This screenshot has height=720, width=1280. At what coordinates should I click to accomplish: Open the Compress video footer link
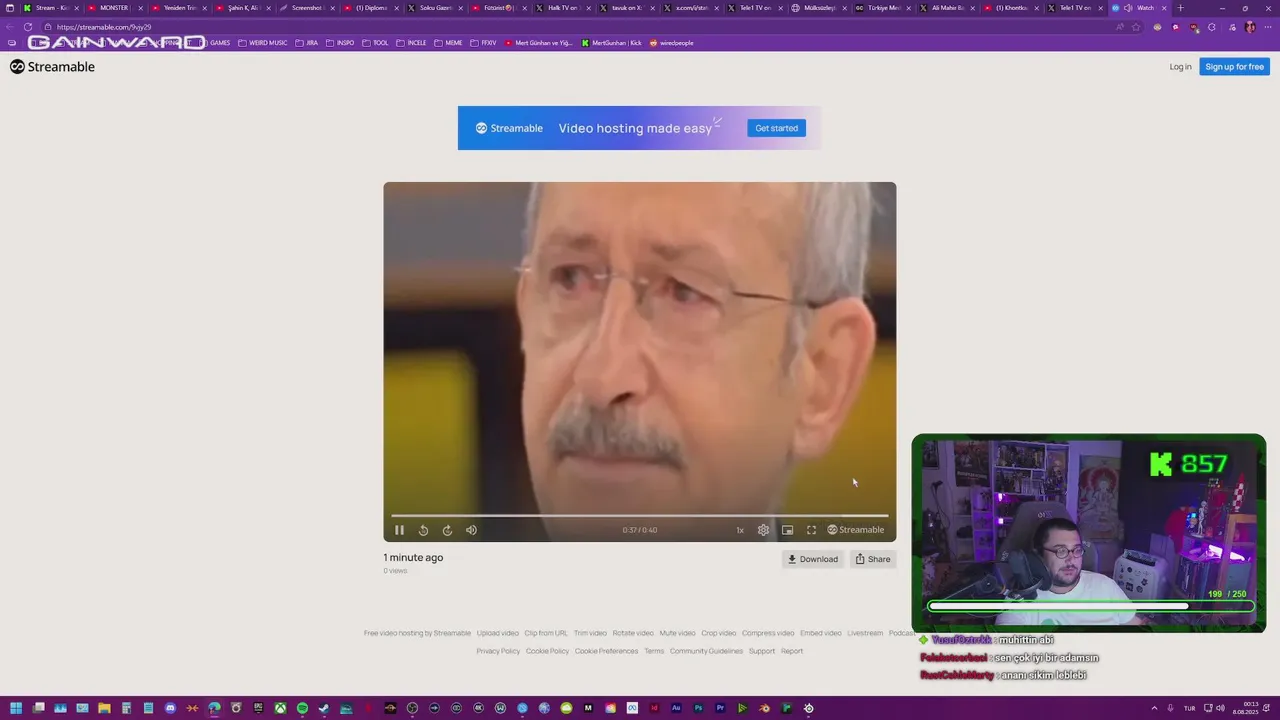pyautogui.click(x=768, y=633)
